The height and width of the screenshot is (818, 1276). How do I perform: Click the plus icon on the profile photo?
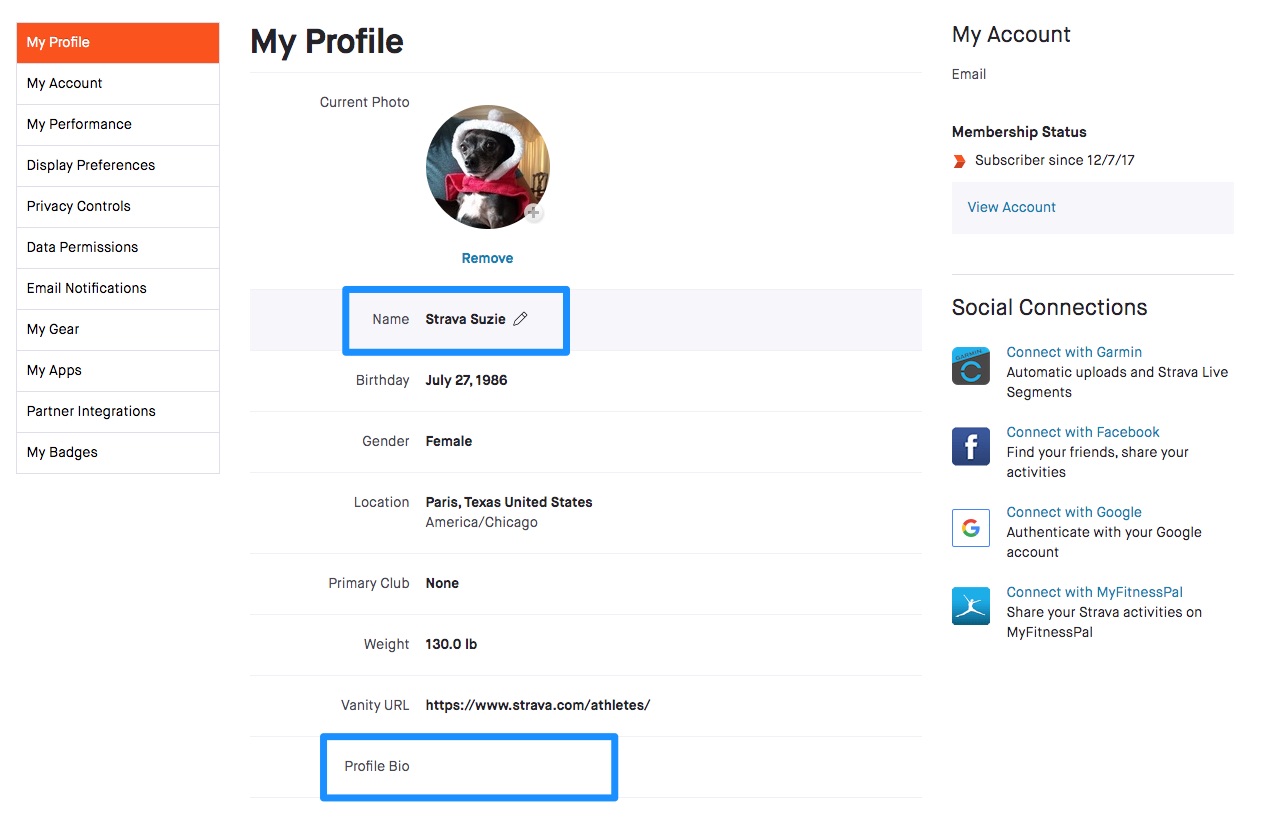click(534, 213)
